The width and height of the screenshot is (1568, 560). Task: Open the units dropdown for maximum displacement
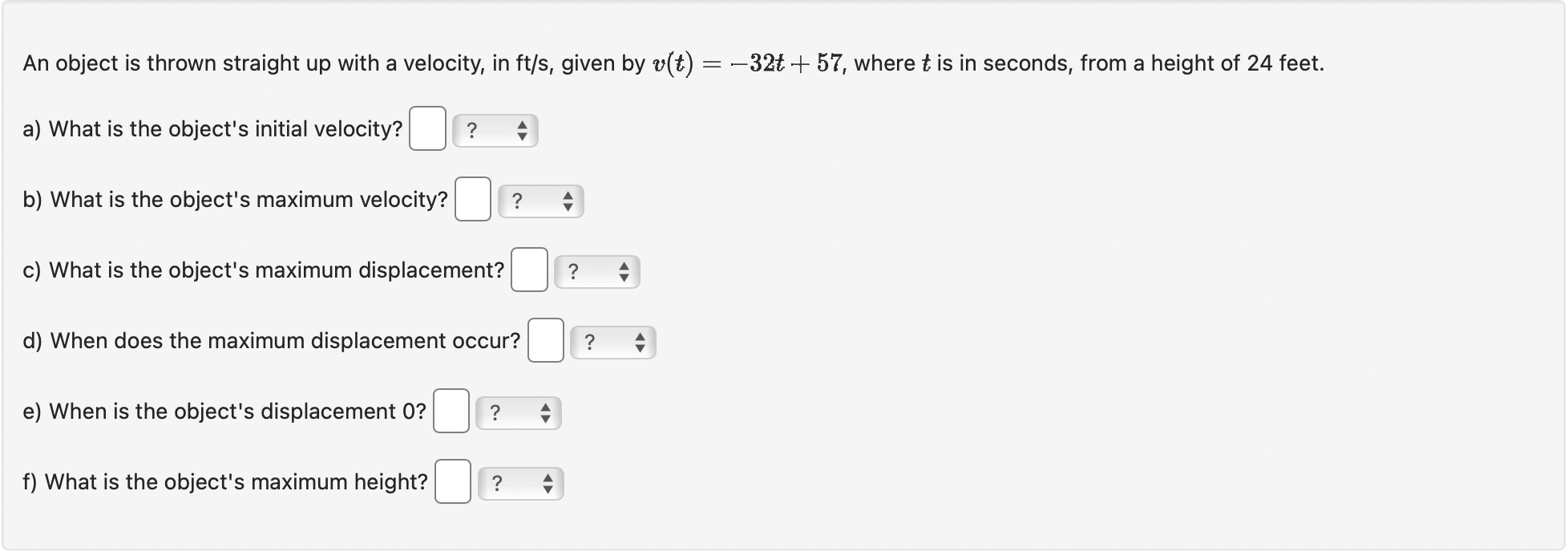point(596,270)
